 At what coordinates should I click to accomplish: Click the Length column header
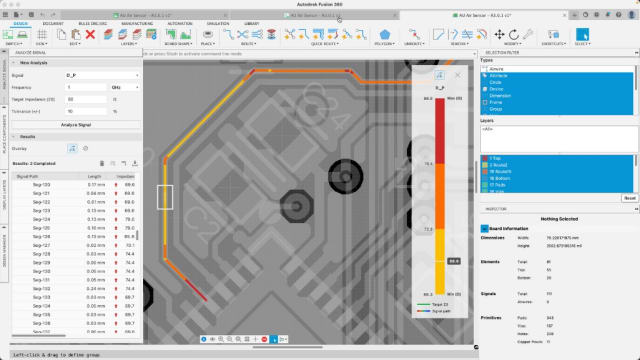[94, 176]
